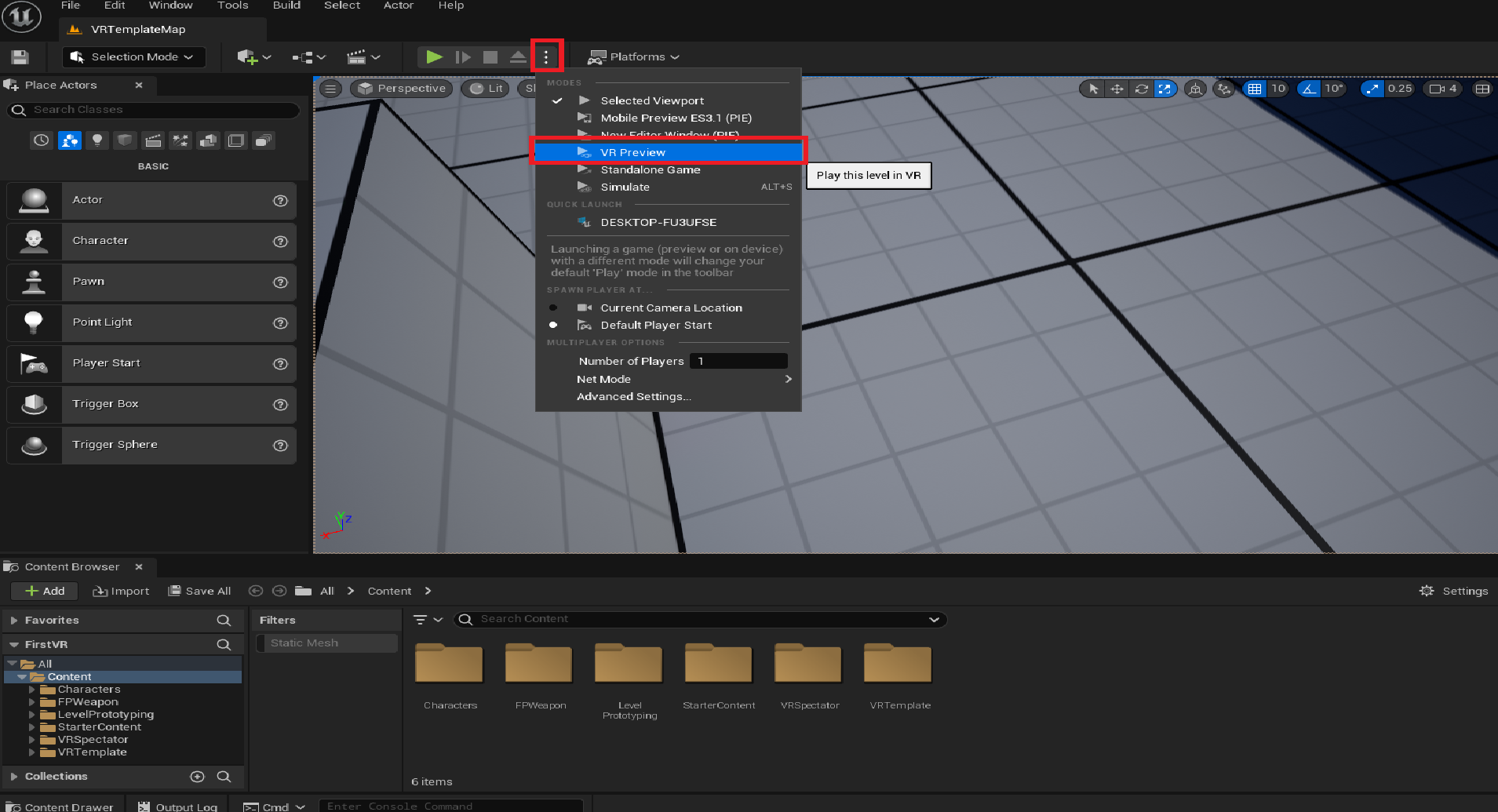This screenshot has height=812, width=1498.
Task: Show recently placed actors clock icon
Action: (x=41, y=140)
